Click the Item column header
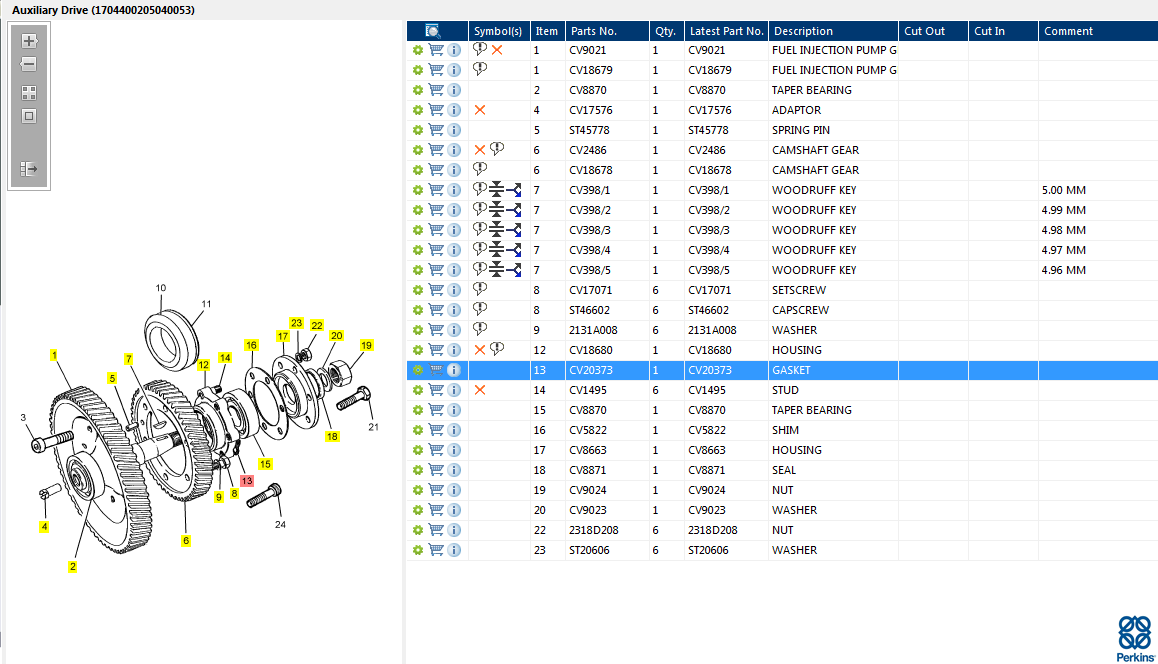This screenshot has height=664, width=1158. [546, 31]
